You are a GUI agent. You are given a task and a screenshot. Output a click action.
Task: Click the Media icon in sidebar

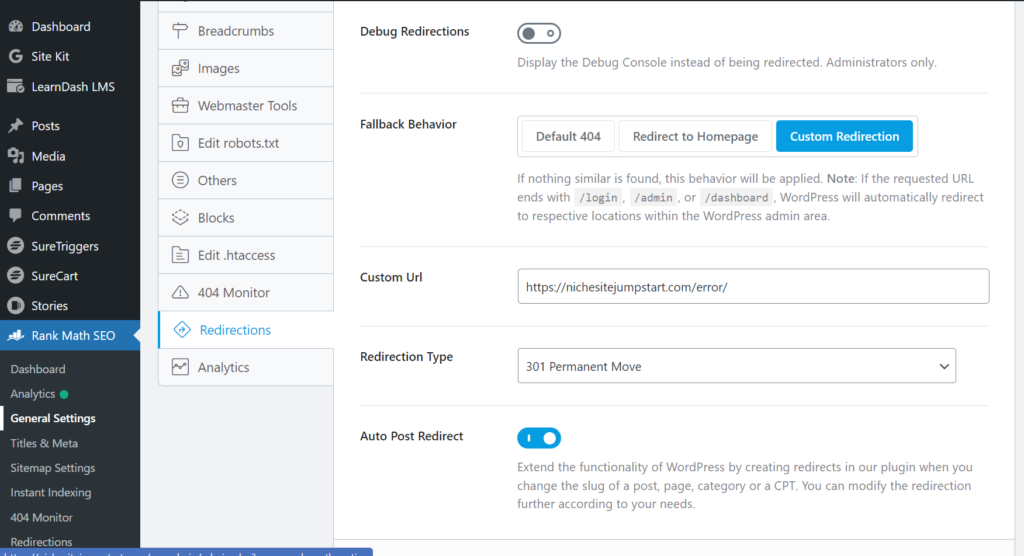point(16,155)
